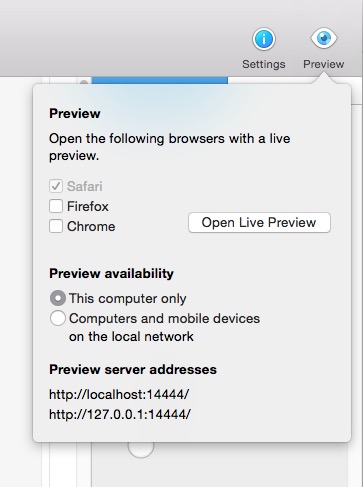Click the Settings label in the toolbar
Viewport: 363px width, 487px height.
264,64
